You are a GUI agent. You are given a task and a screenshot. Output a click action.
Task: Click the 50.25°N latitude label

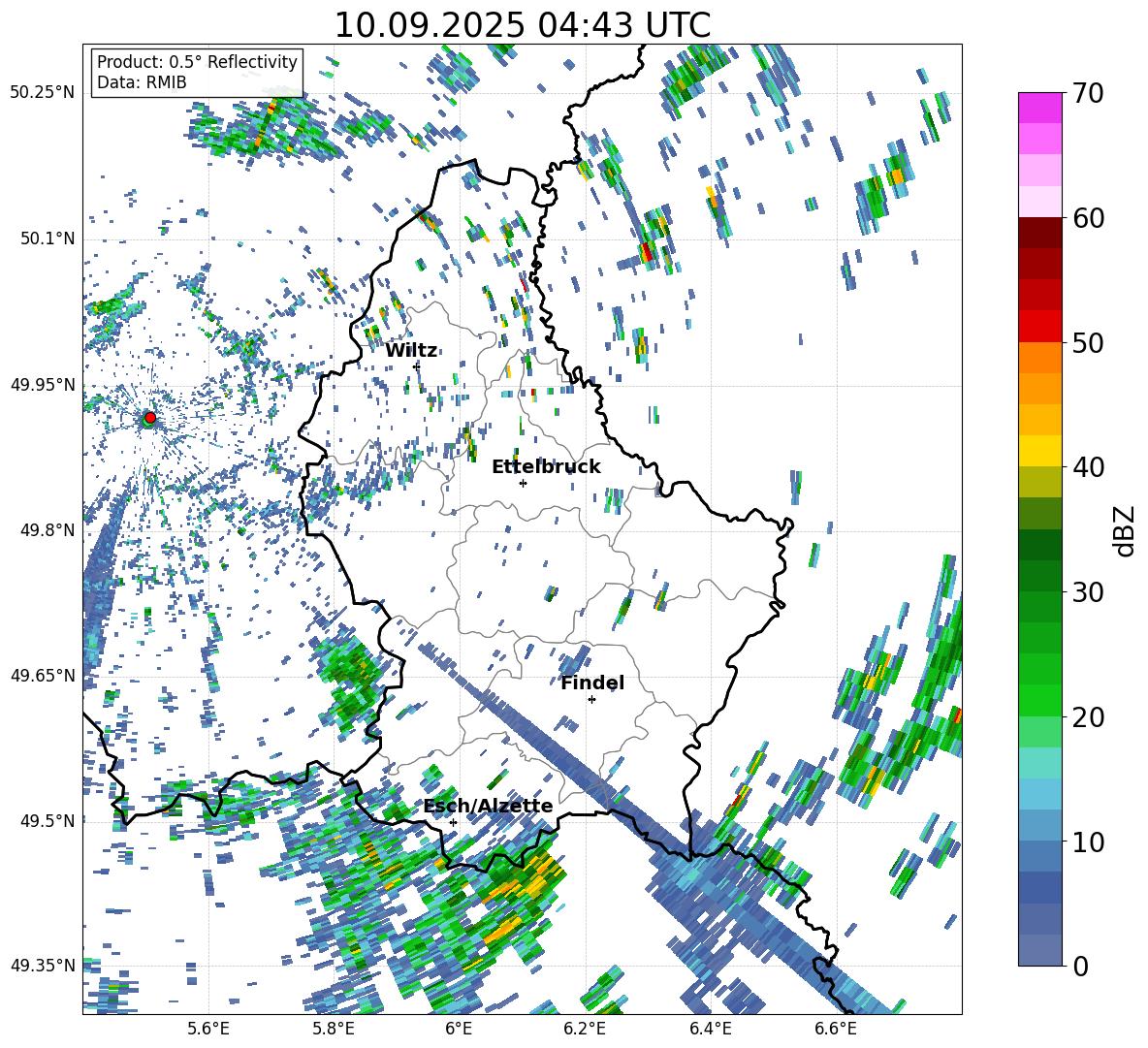(43, 92)
